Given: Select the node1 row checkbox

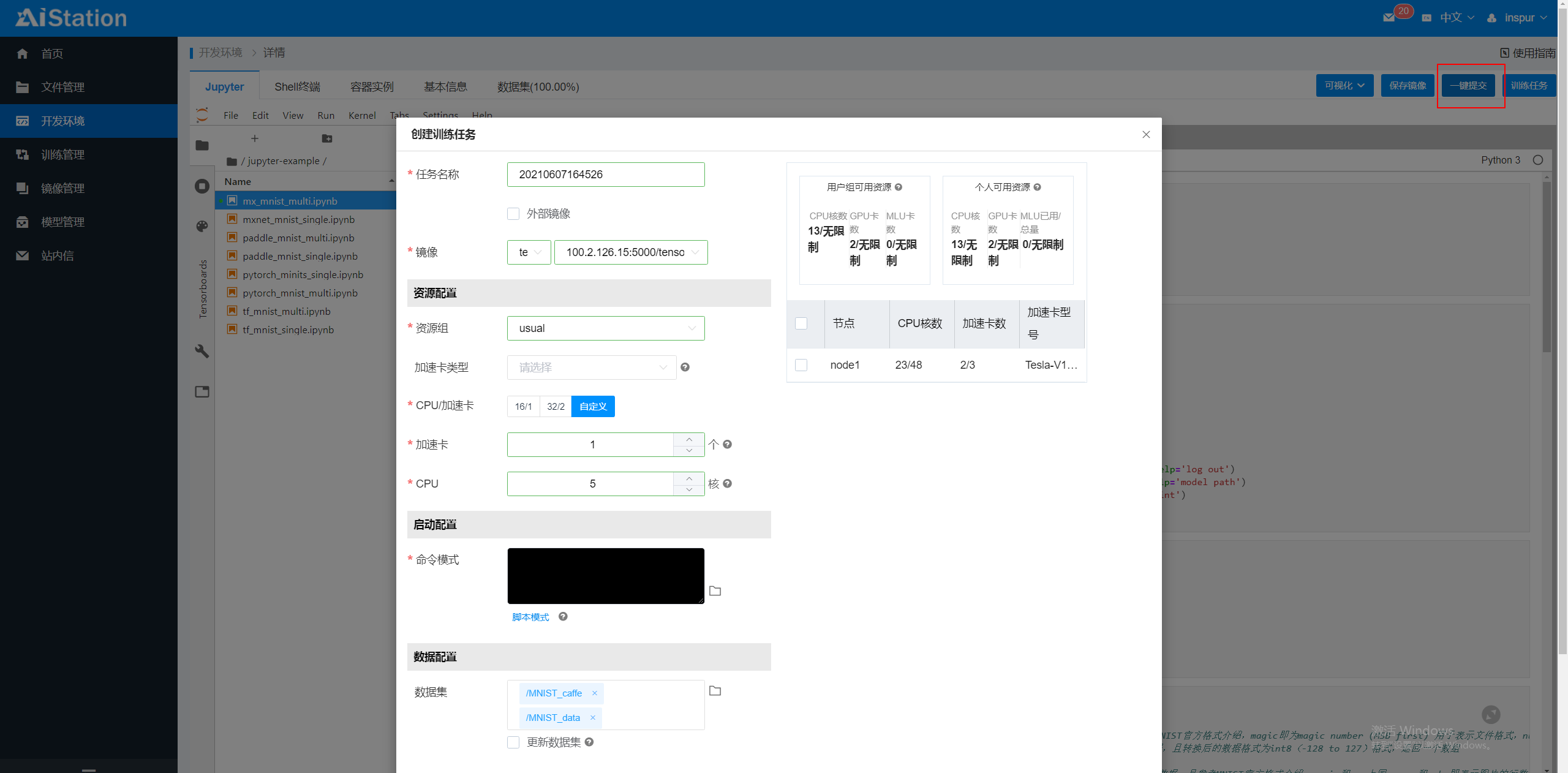Looking at the screenshot, I should pos(801,365).
